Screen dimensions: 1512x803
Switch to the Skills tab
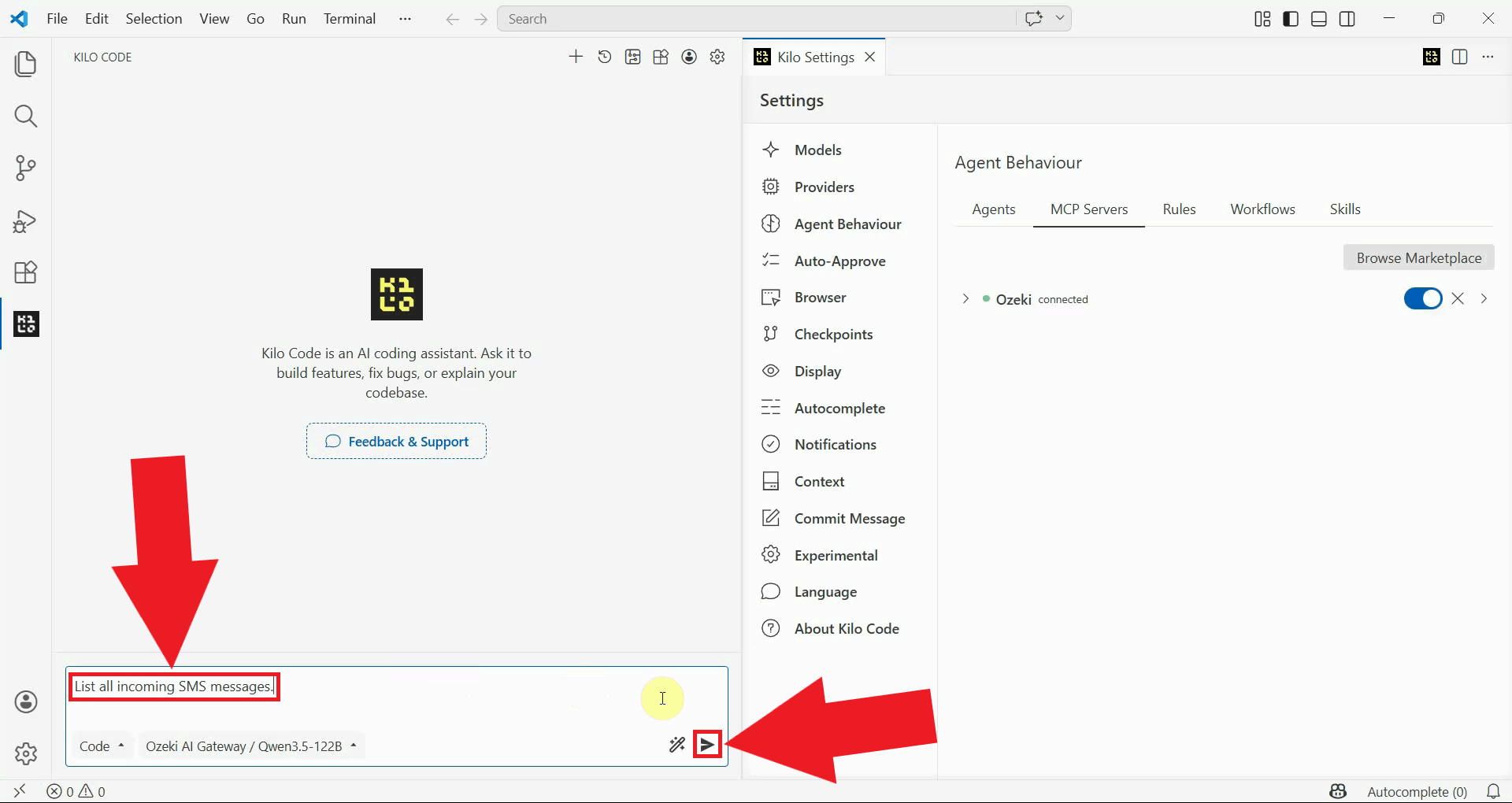coord(1345,209)
